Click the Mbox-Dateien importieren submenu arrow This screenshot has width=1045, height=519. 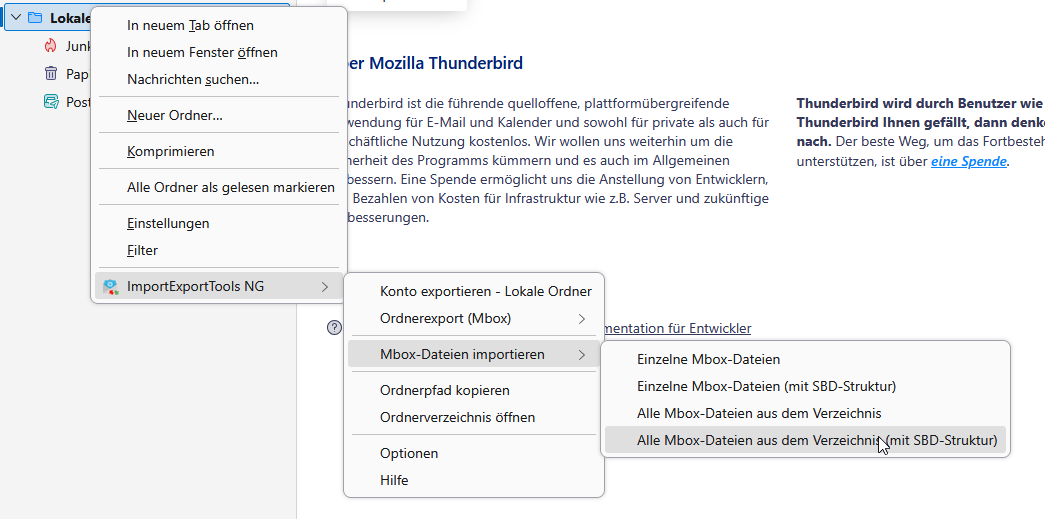(x=582, y=355)
